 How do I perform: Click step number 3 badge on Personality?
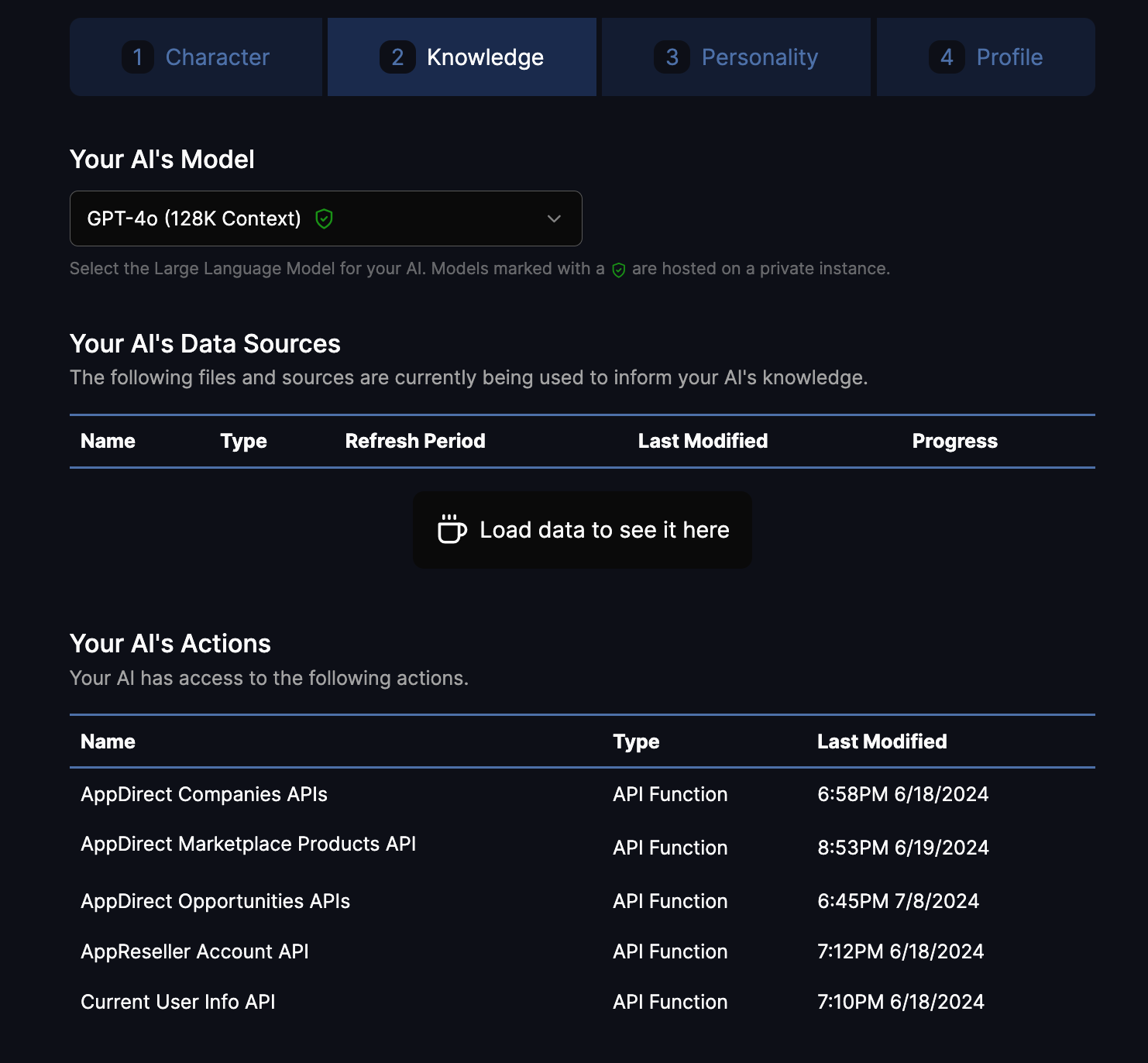coord(672,57)
